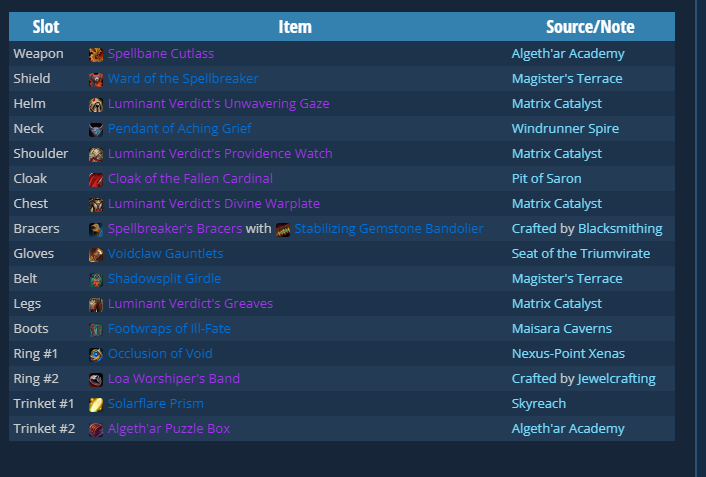
Task: Click Matrix Catalyst source in Legs row
Action: pos(557,304)
